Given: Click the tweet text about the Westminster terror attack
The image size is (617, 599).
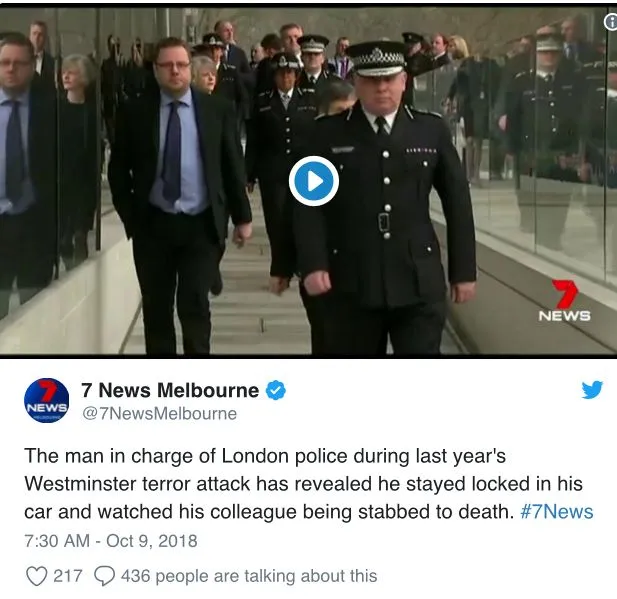Looking at the screenshot, I should coord(308,484).
